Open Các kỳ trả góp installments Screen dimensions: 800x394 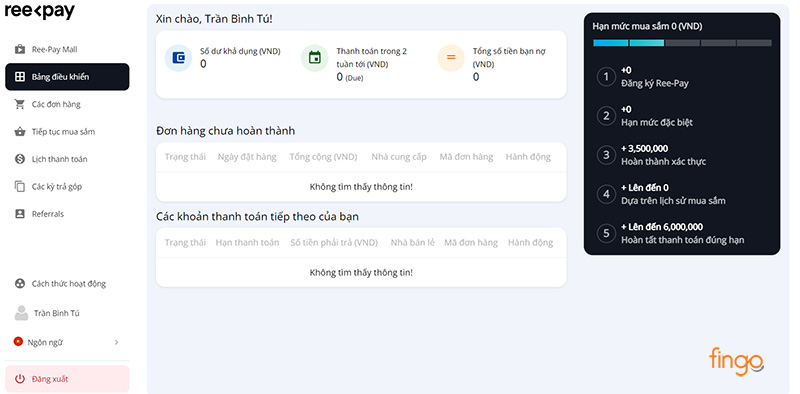(x=67, y=186)
